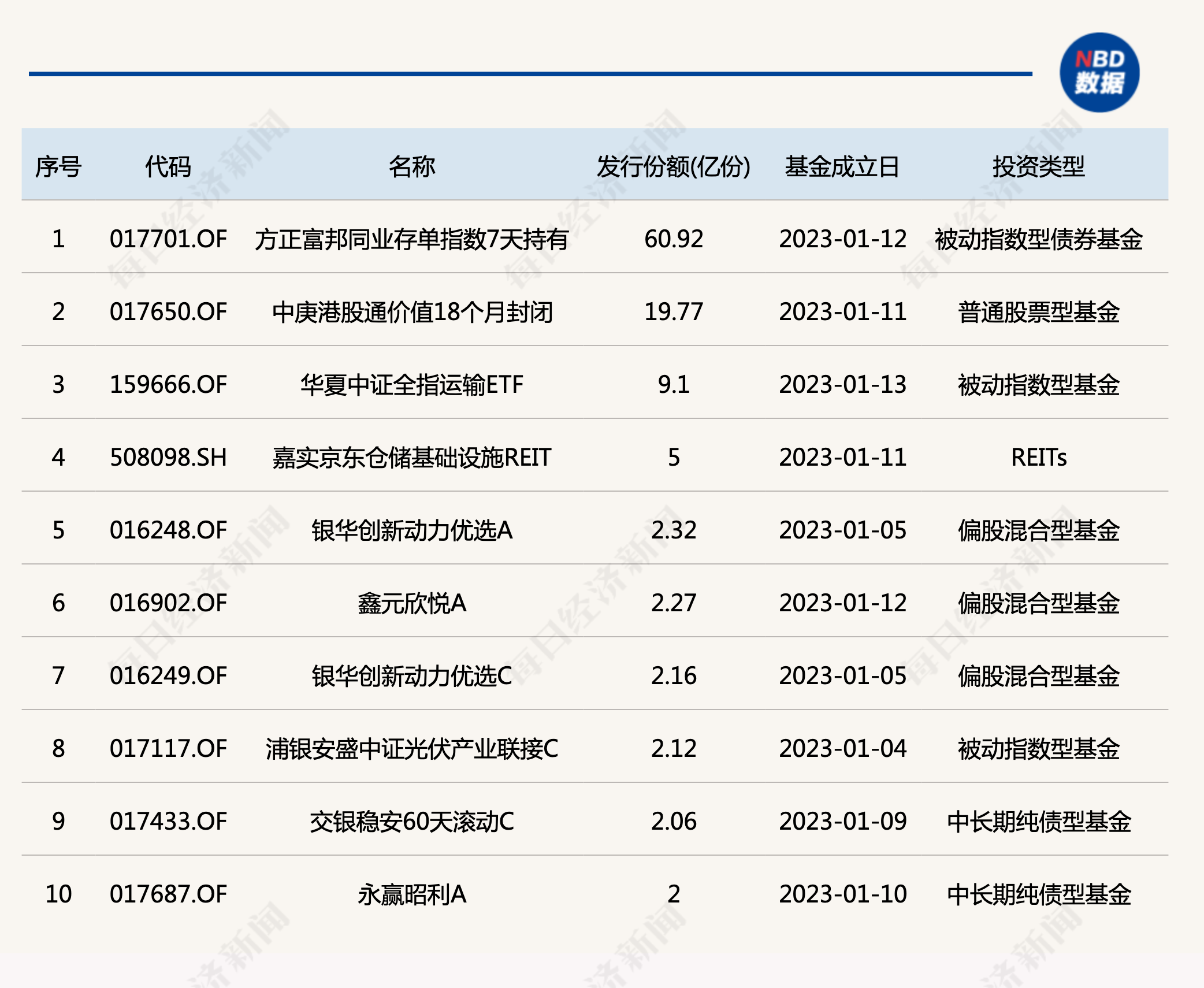The height and width of the screenshot is (988, 1204).
Task: Select fund name 嘉实京东仓储基础设施REIT
Action: (411, 458)
